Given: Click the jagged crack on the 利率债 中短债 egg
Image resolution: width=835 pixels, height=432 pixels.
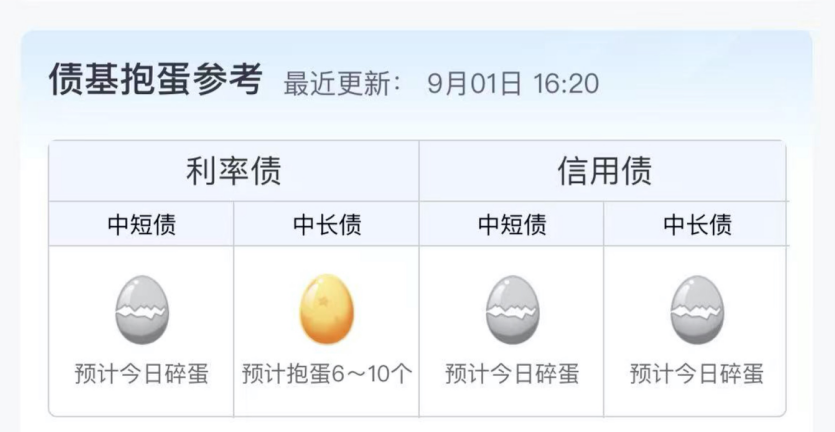Looking at the screenshot, I should pyautogui.click(x=142, y=313).
